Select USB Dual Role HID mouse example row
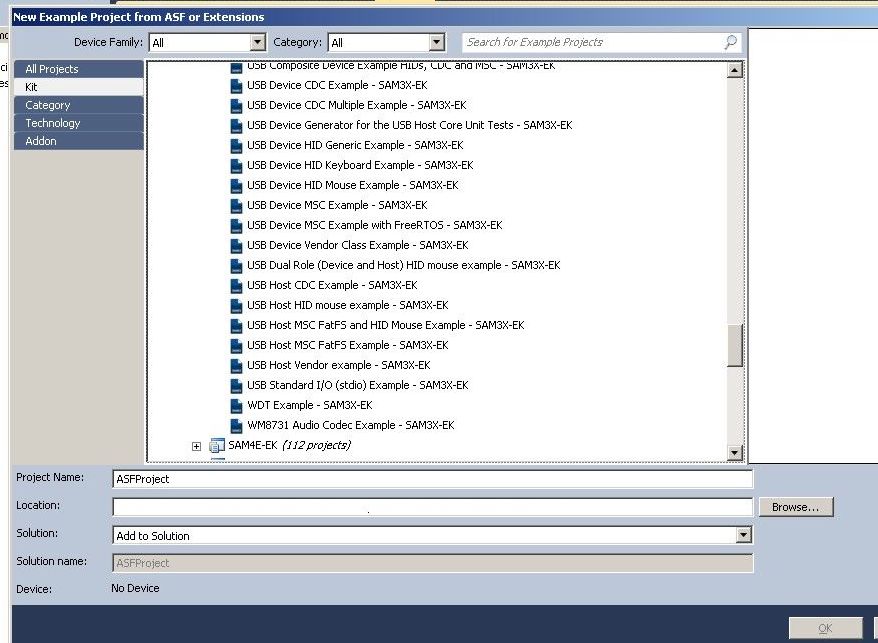The width and height of the screenshot is (878, 643). point(404,265)
